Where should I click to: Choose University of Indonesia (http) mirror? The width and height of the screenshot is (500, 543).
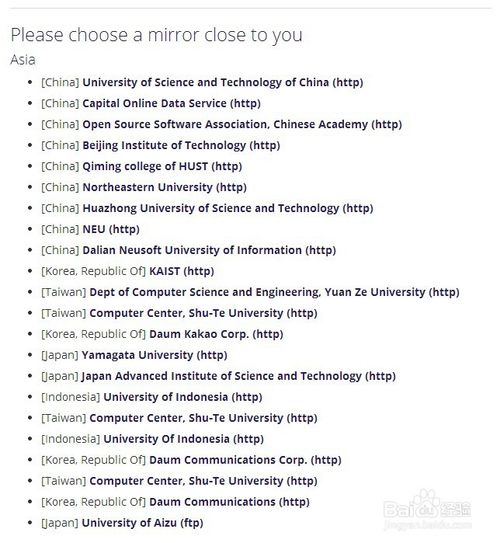[x=183, y=397]
